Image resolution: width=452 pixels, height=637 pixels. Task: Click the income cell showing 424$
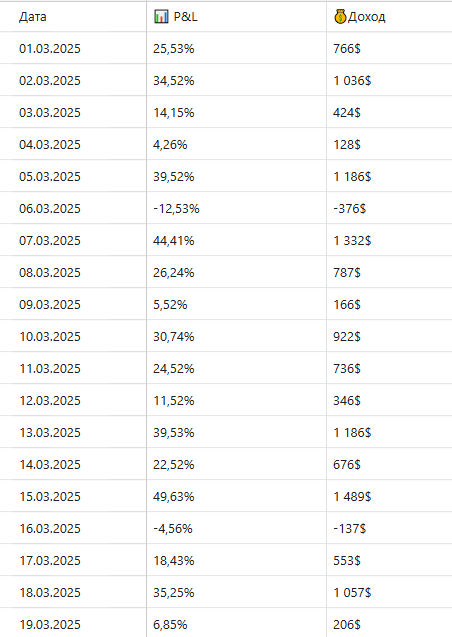(347, 113)
